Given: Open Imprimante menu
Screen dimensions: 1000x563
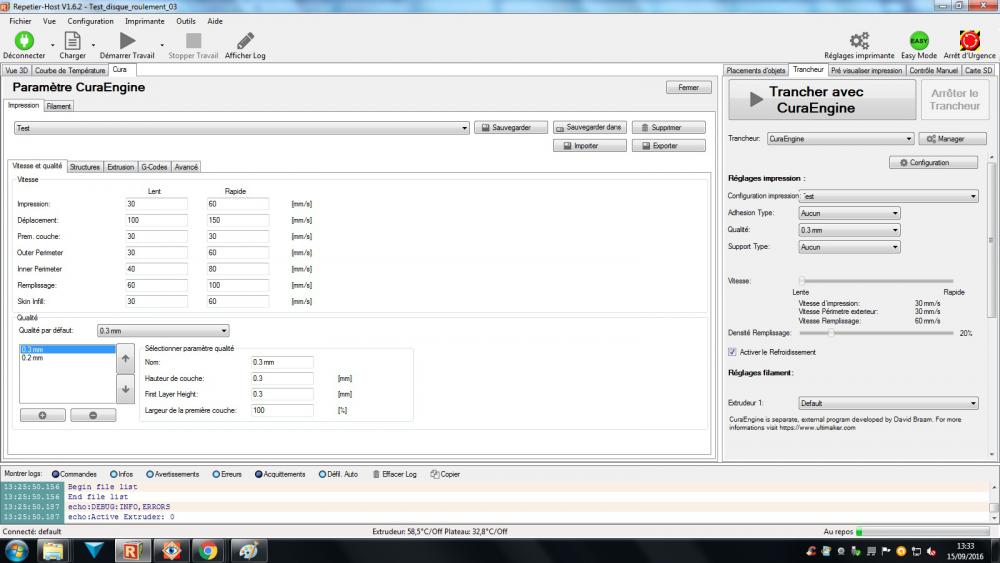Looking at the screenshot, I should [145, 21].
